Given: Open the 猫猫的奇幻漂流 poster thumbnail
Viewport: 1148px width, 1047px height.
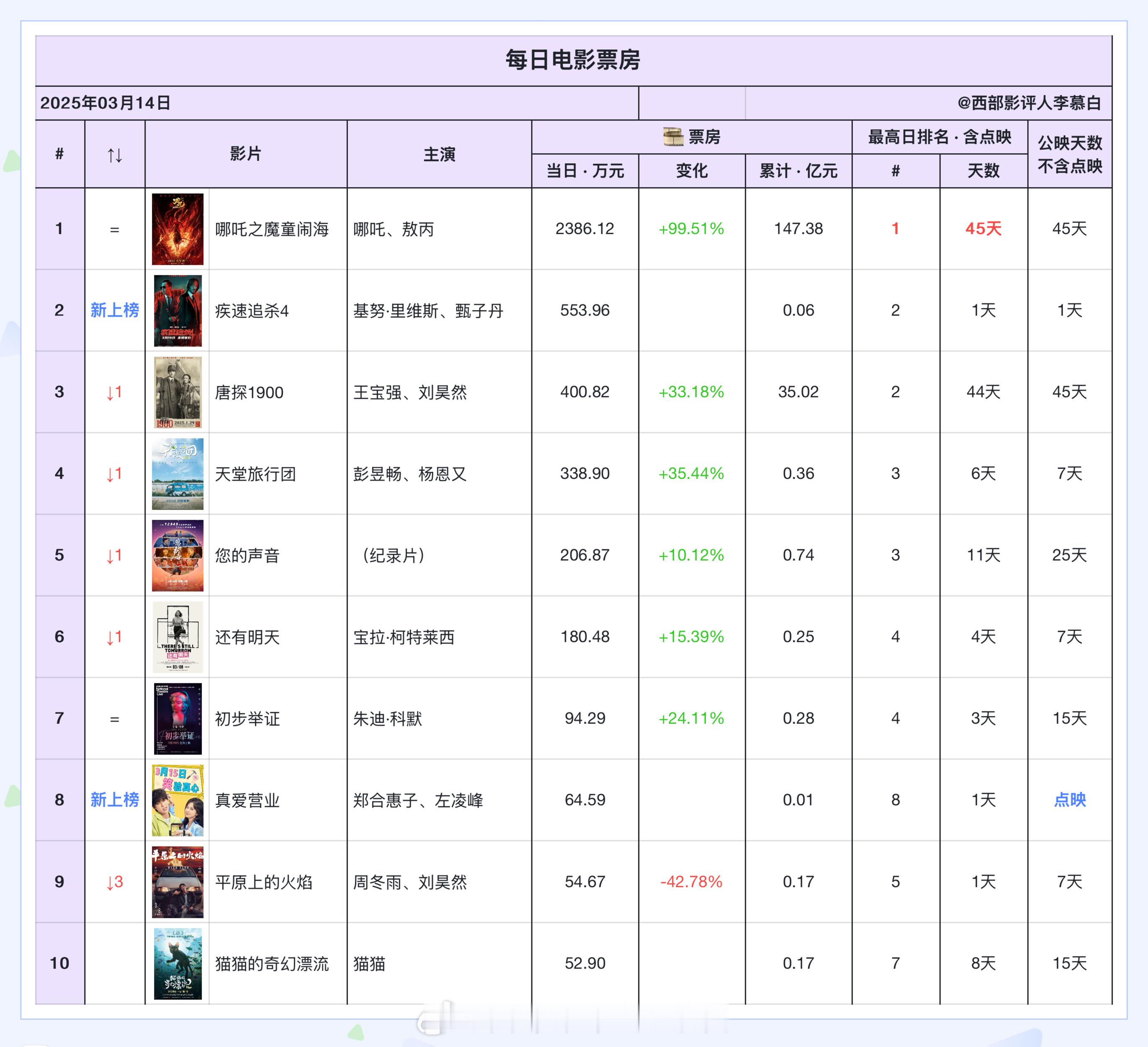Looking at the screenshot, I should (178, 963).
